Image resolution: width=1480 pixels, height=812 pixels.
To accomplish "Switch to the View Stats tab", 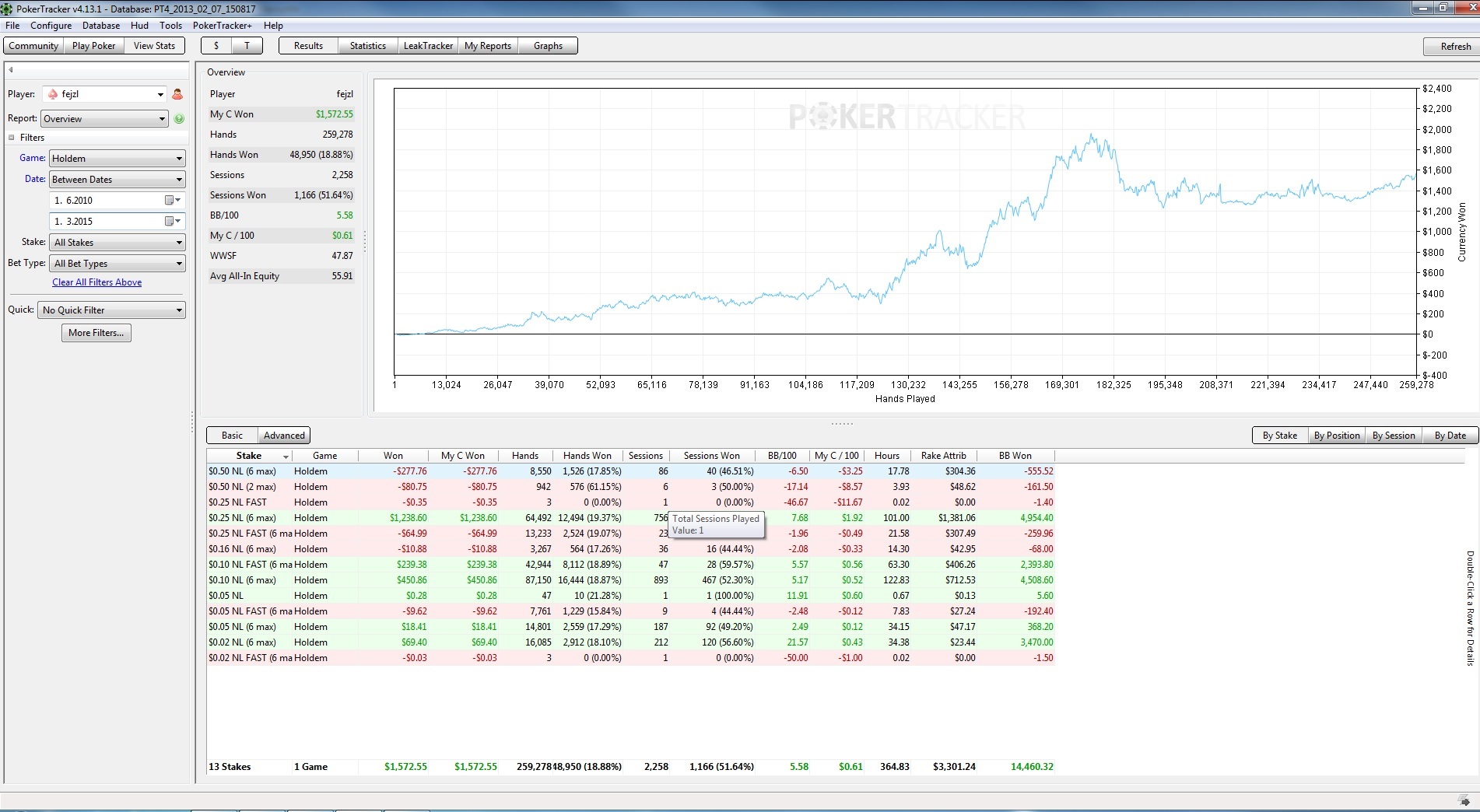I will (x=154, y=46).
